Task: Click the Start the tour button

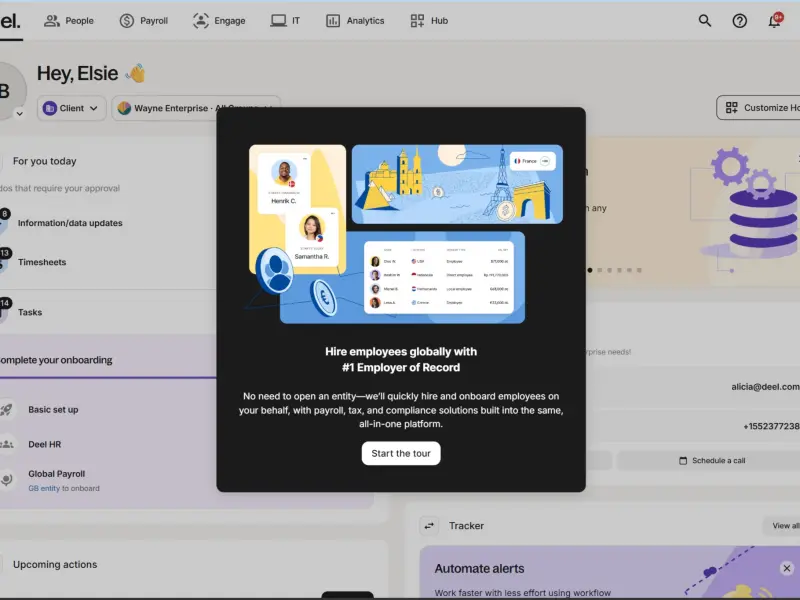Action: click(x=401, y=453)
